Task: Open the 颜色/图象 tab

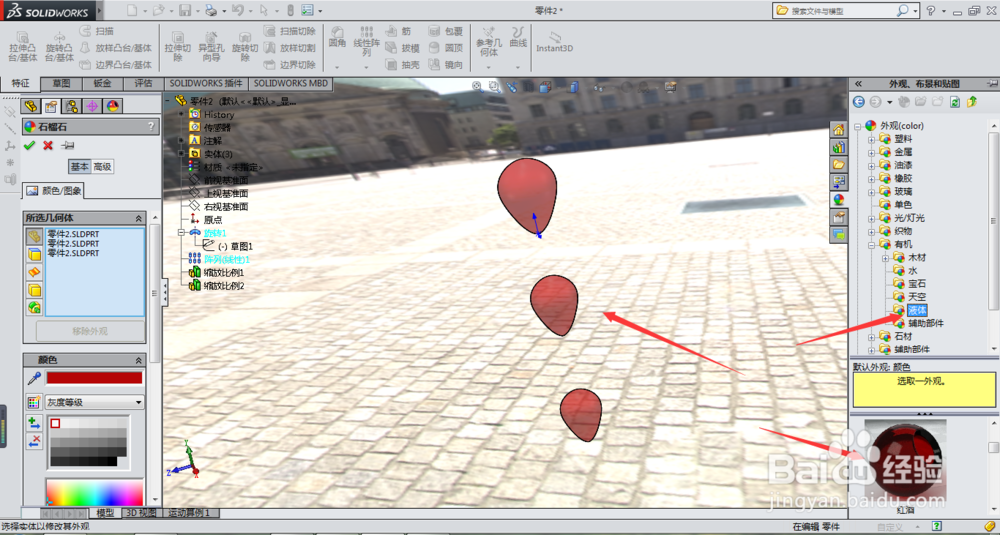Action: 54,191
